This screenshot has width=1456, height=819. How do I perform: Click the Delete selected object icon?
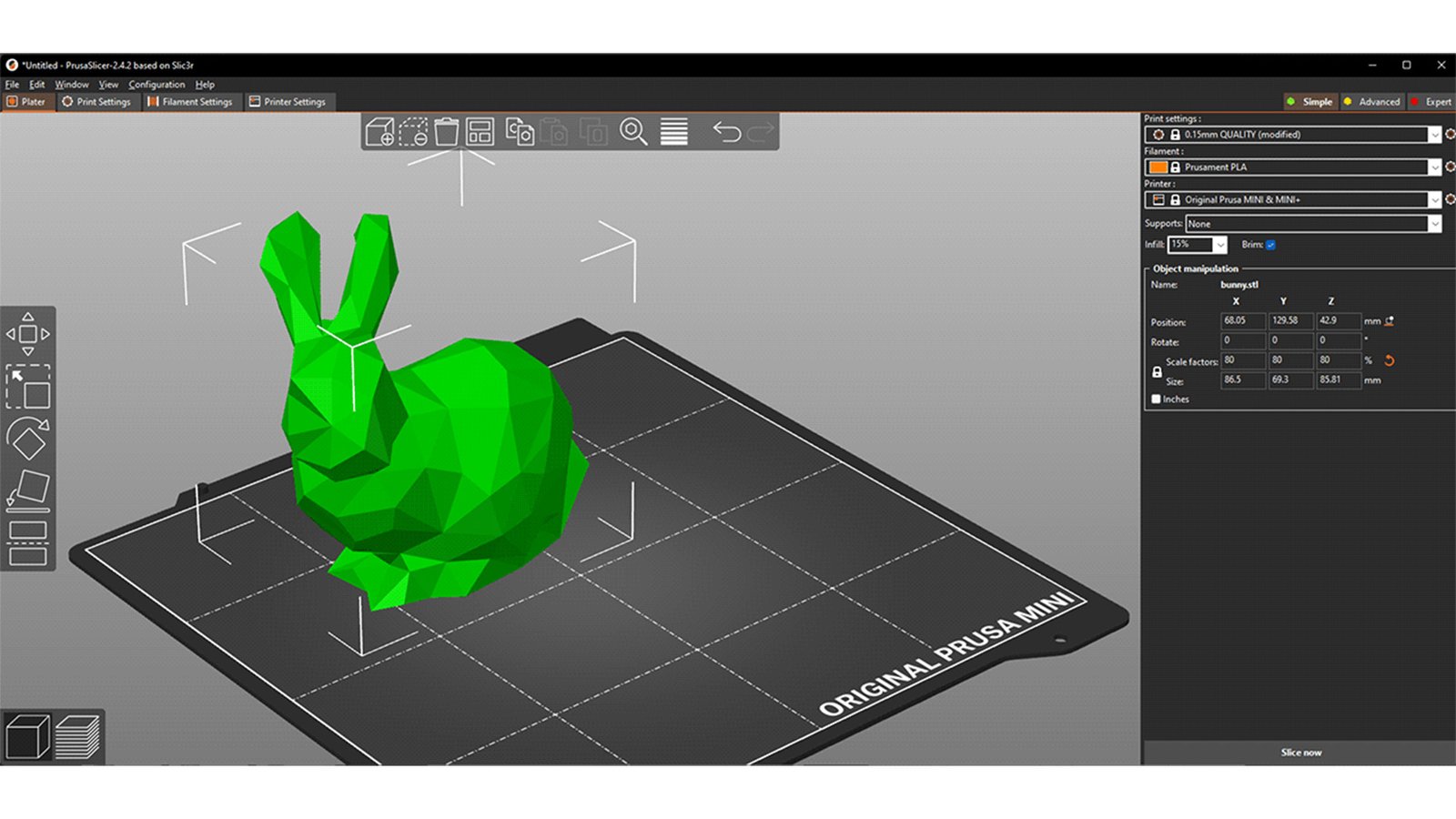pos(413,132)
